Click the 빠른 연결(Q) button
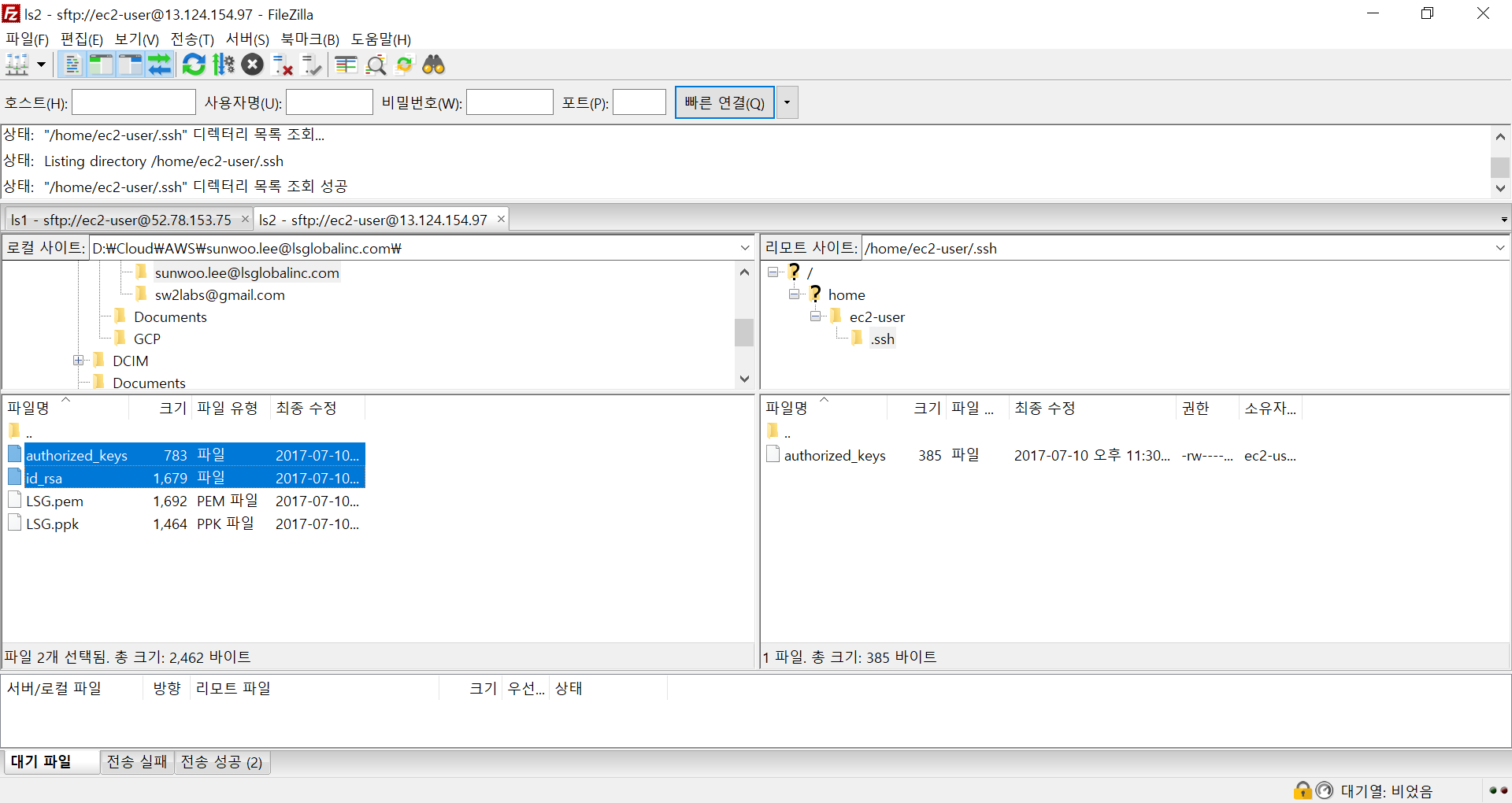The height and width of the screenshot is (803, 1512). [724, 102]
